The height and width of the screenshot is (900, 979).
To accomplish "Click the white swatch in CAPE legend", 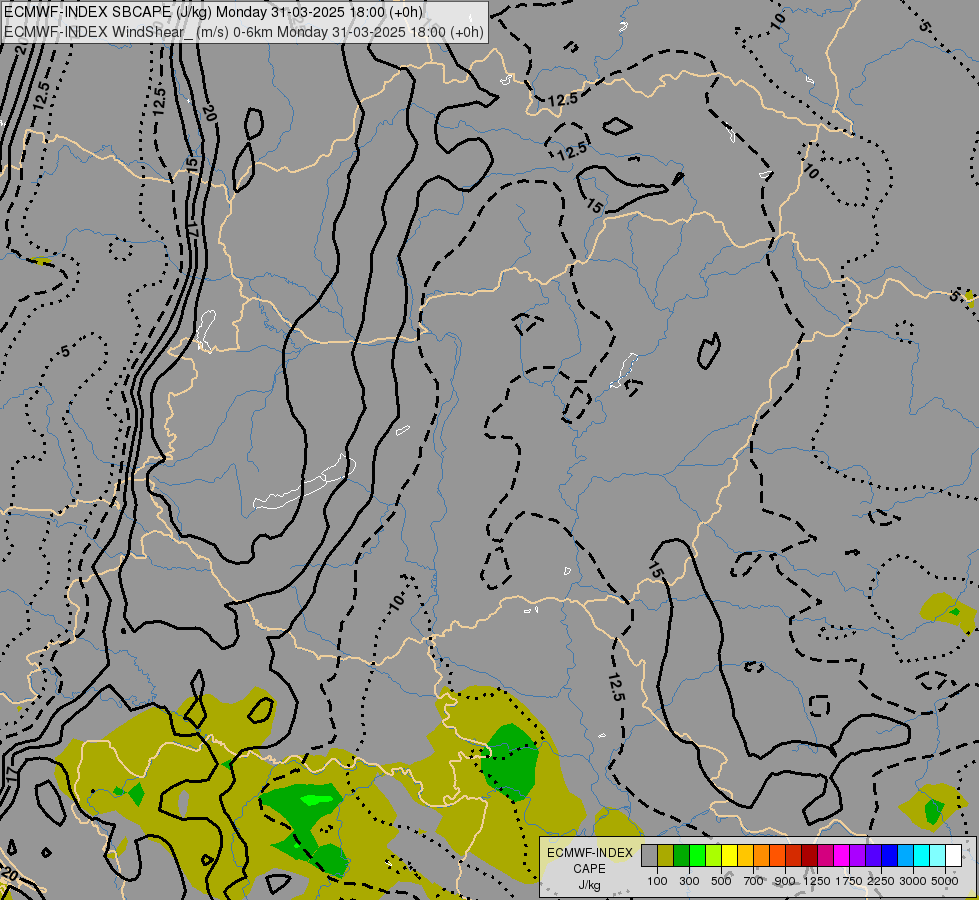I will tap(954, 855).
